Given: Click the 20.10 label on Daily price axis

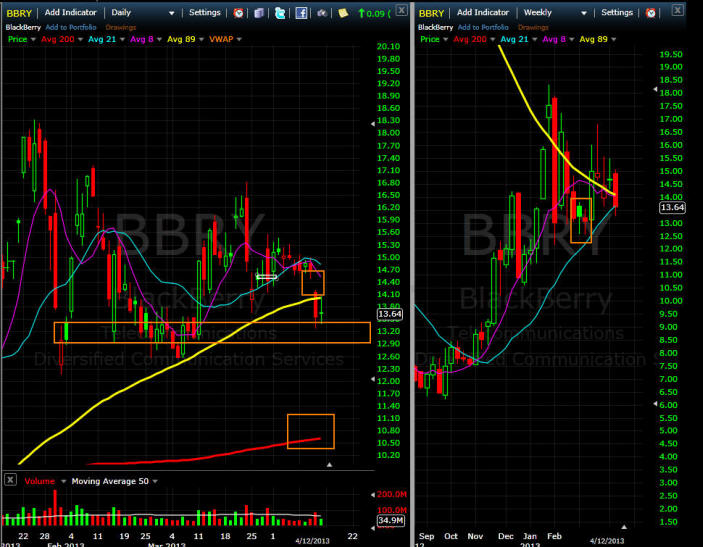Looking at the screenshot, I should [x=388, y=46].
